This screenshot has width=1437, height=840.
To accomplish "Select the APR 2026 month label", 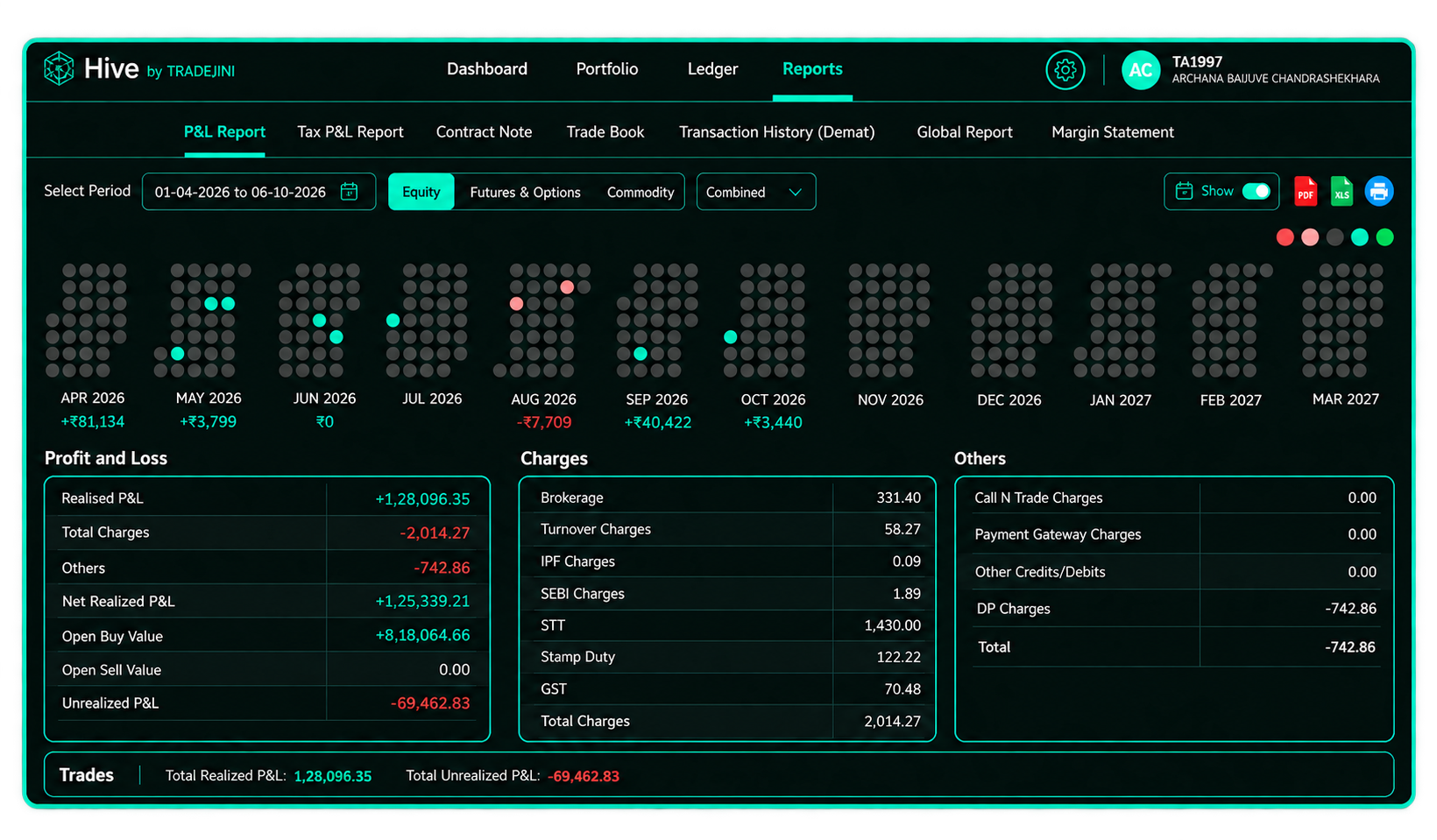I will 93,398.
